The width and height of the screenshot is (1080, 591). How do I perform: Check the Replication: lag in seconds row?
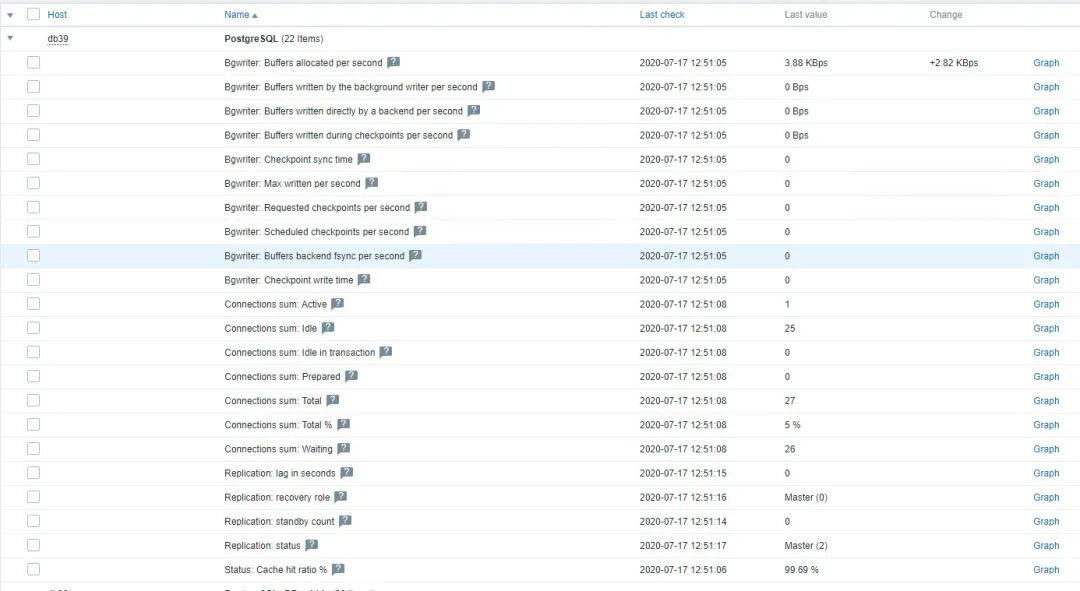33,473
